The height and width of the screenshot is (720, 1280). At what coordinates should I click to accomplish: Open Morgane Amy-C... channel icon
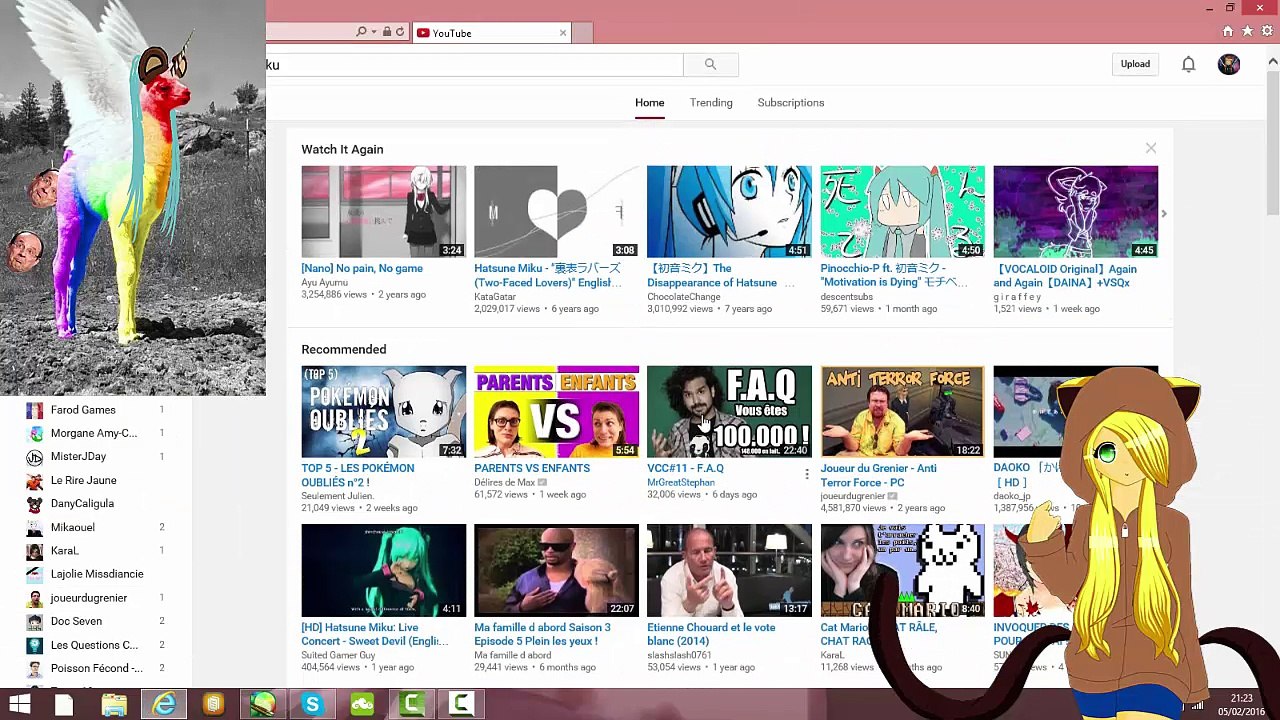[x=35, y=433]
